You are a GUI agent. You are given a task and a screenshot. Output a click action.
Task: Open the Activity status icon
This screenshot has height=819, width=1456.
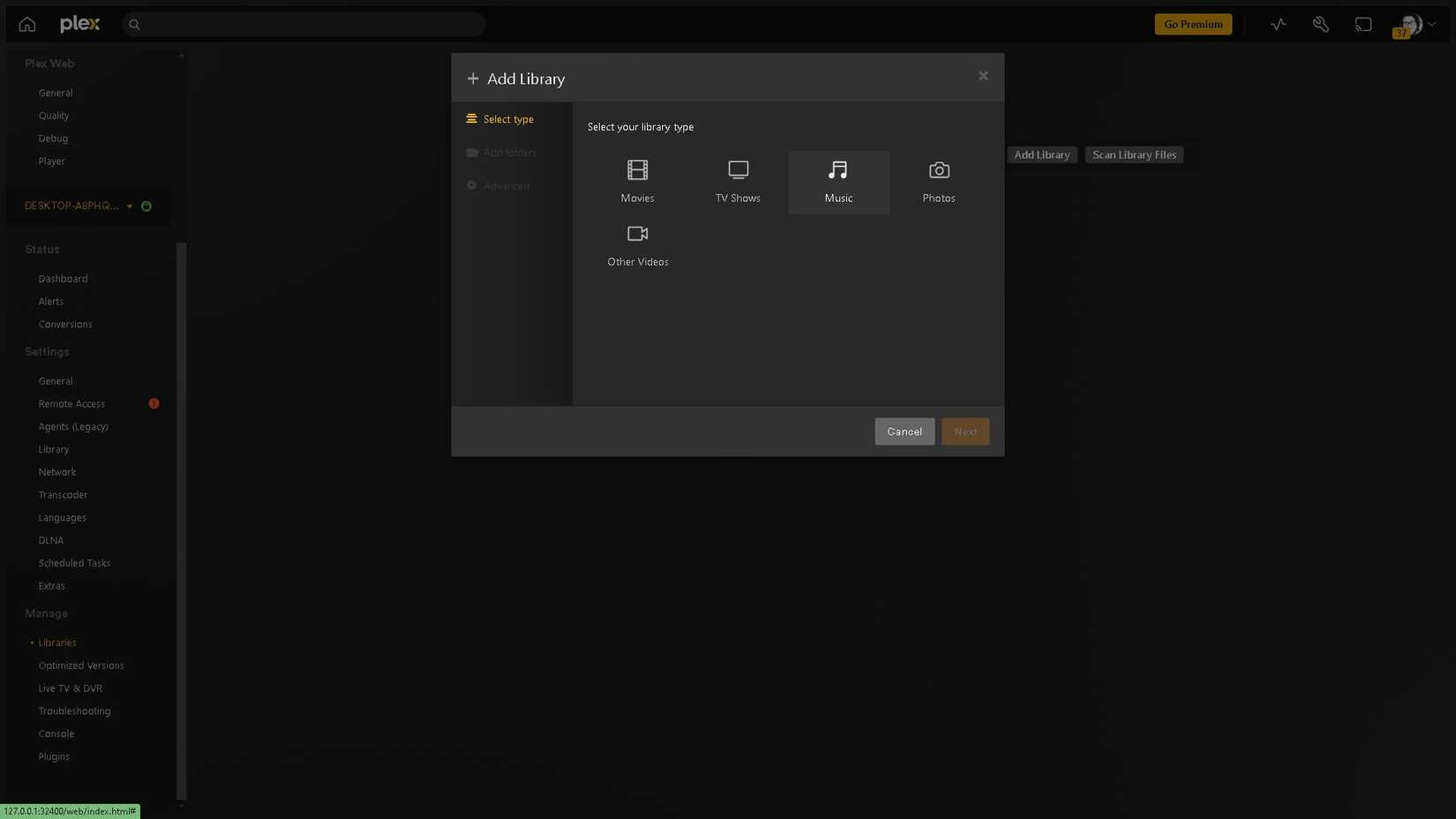(x=1278, y=24)
